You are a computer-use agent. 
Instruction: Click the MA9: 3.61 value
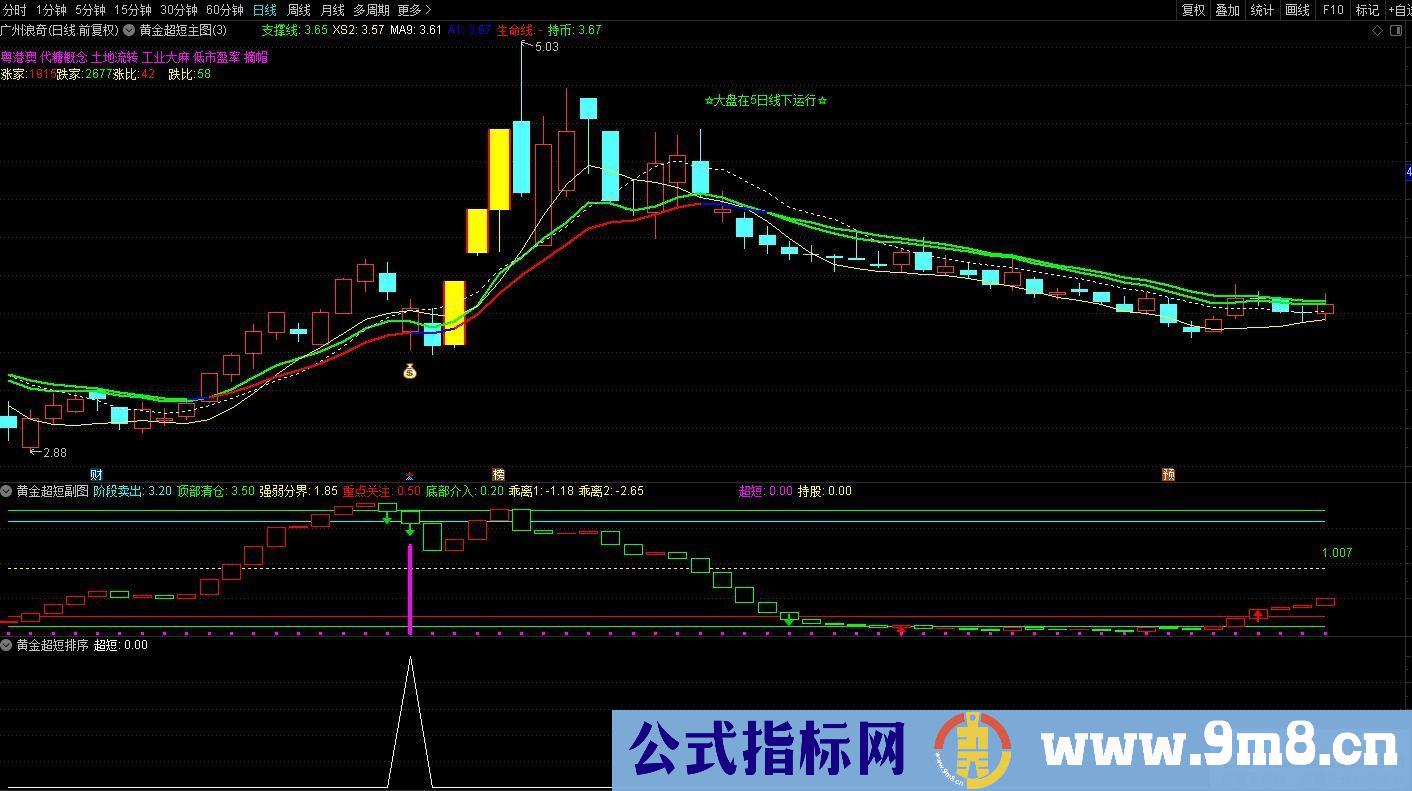[416, 30]
